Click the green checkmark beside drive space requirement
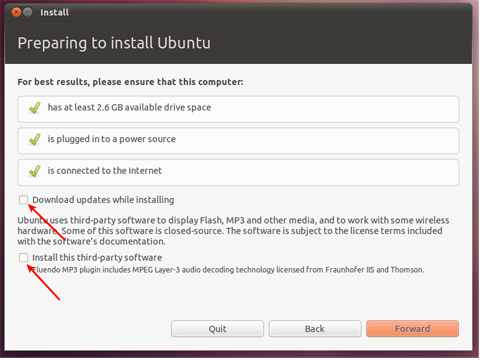The width and height of the screenshot is (480, 360). click(35, 108)
